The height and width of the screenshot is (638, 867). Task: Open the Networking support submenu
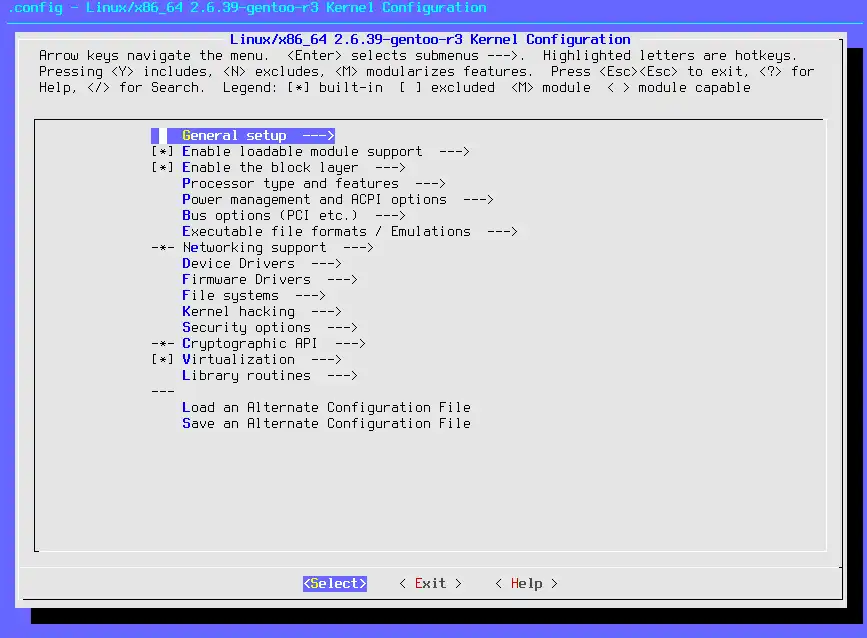point(278,248)
